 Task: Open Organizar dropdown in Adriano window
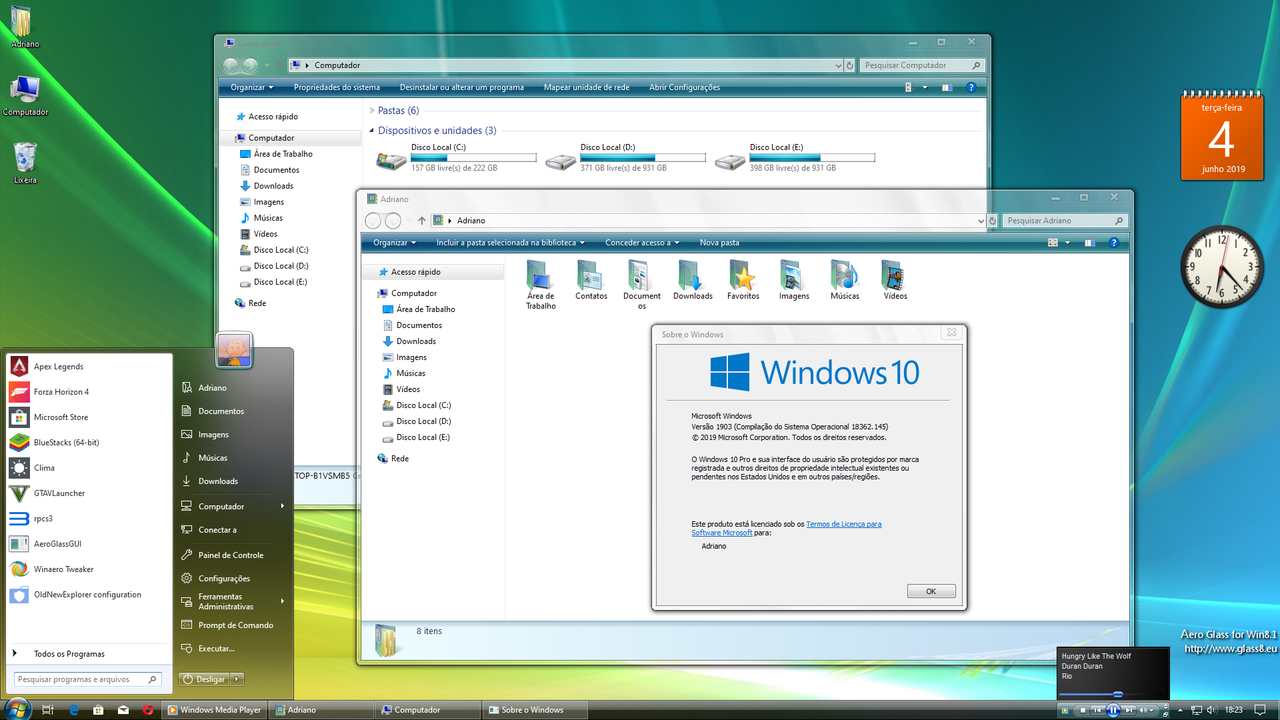coord(395,243)
